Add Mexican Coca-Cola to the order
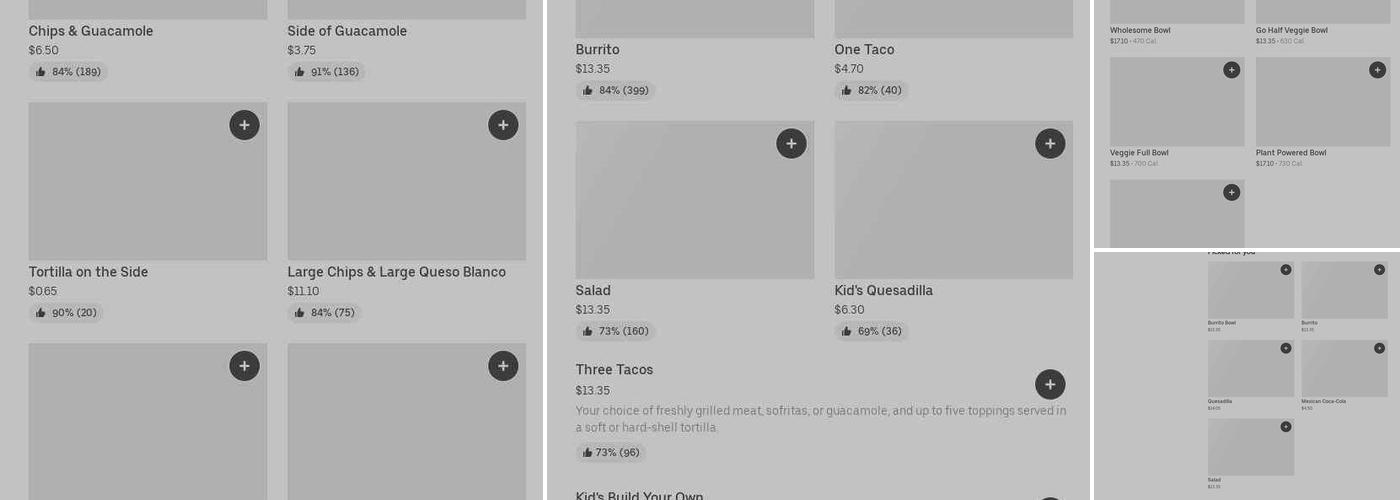This screenshot has width=1400, height=500. [x=1379, y=348]
